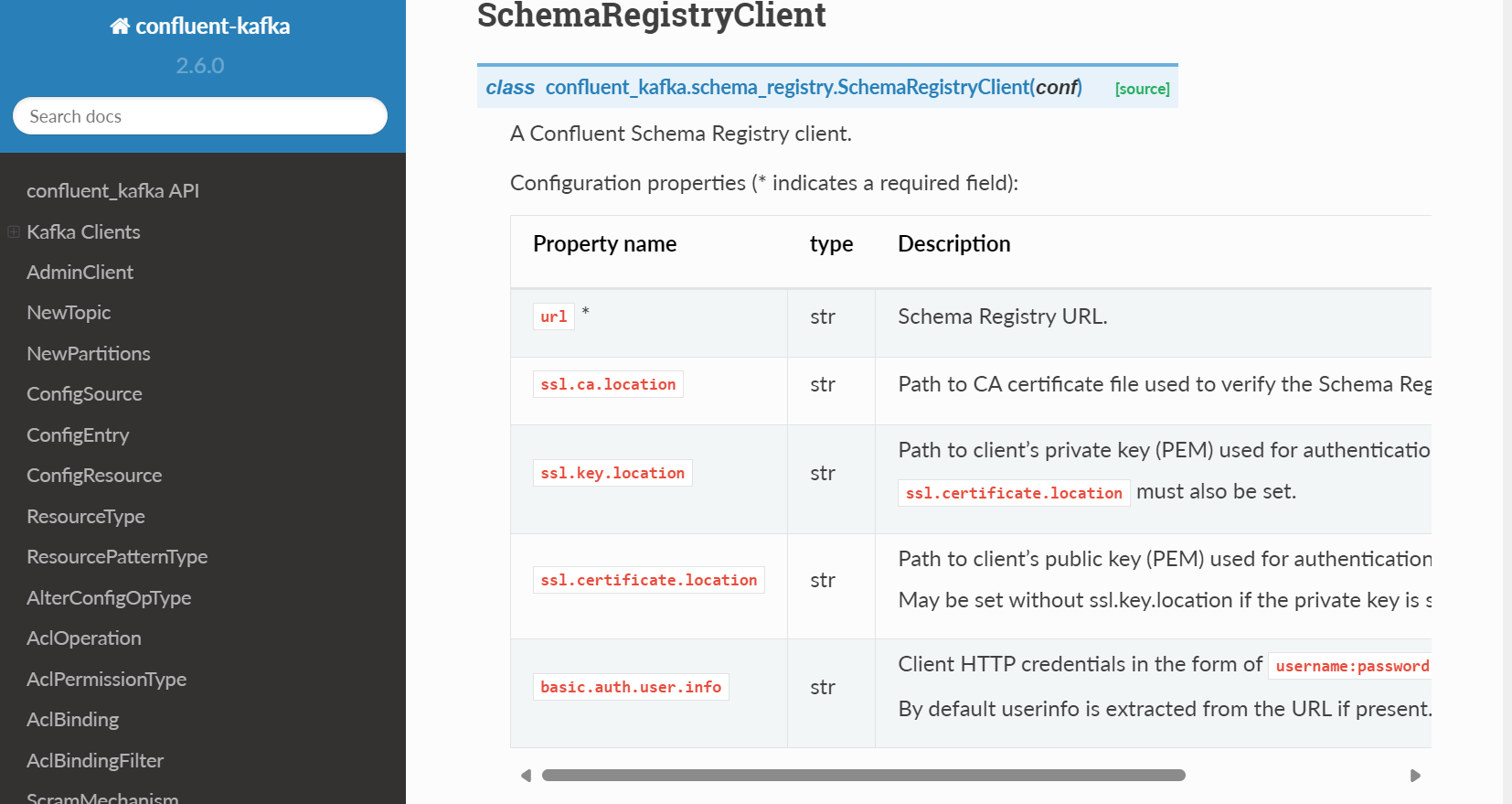
Task: Open ResourcePatternType in the sidebar
Action: (117, 557)
